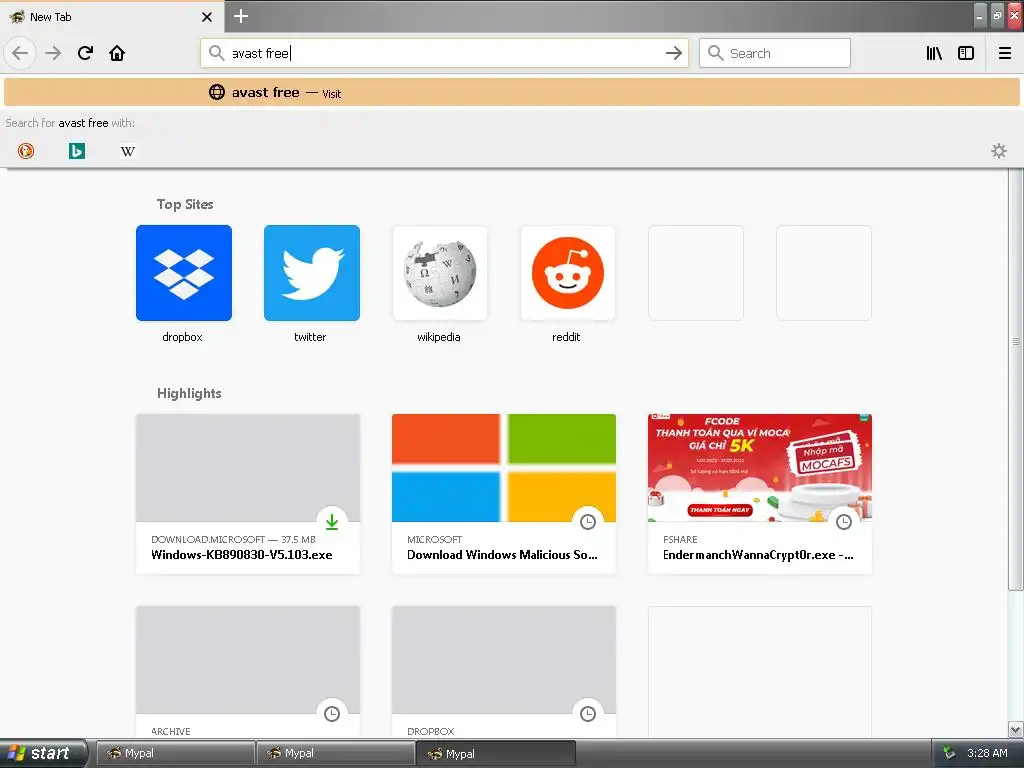Screen dimensions: 1024x768
Task: Click clock icon on Microsoft highlight card
Action: pyautogui.click(x=588, y=522)
